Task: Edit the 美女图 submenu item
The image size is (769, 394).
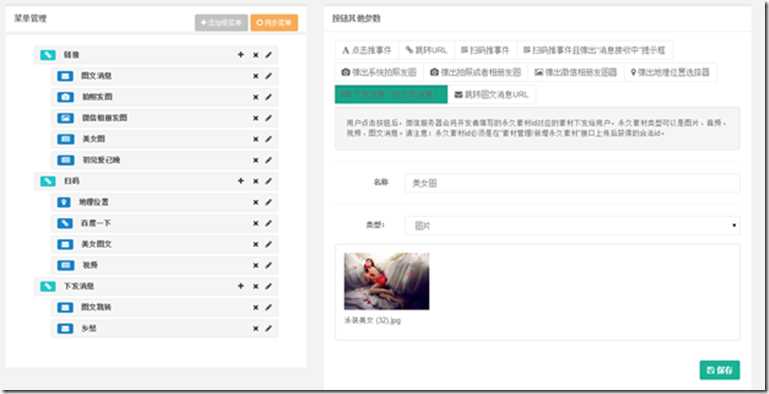Action: point(268,139)
